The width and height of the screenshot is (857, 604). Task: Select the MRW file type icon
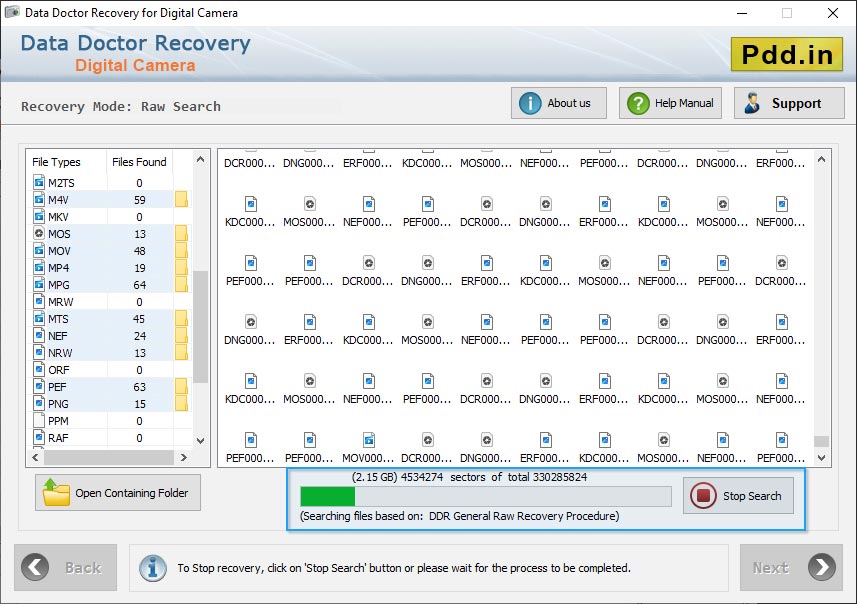39,301
